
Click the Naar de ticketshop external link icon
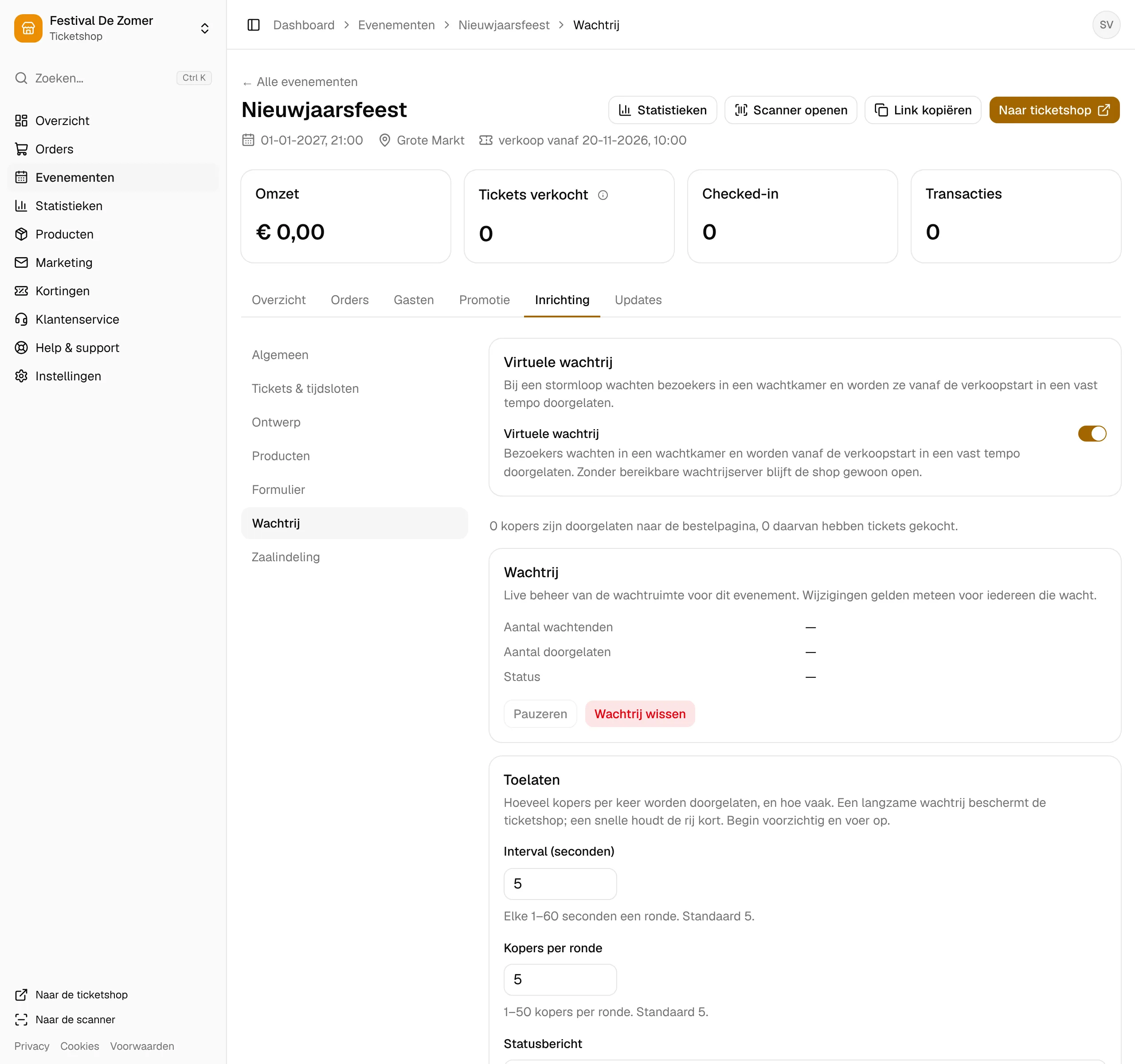pyautogui.click(x=21, y=995)
